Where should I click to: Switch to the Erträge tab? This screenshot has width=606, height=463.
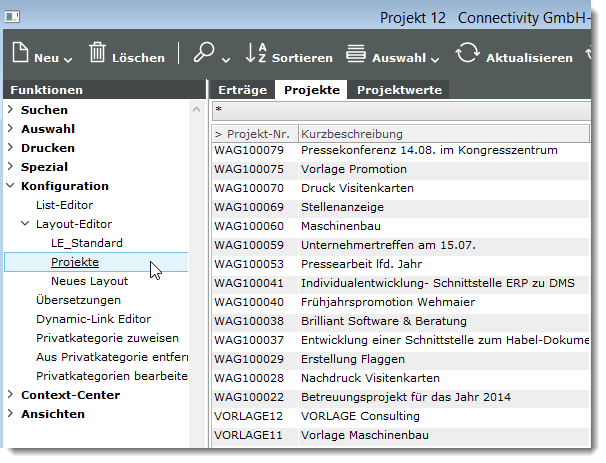pos(241,90)
